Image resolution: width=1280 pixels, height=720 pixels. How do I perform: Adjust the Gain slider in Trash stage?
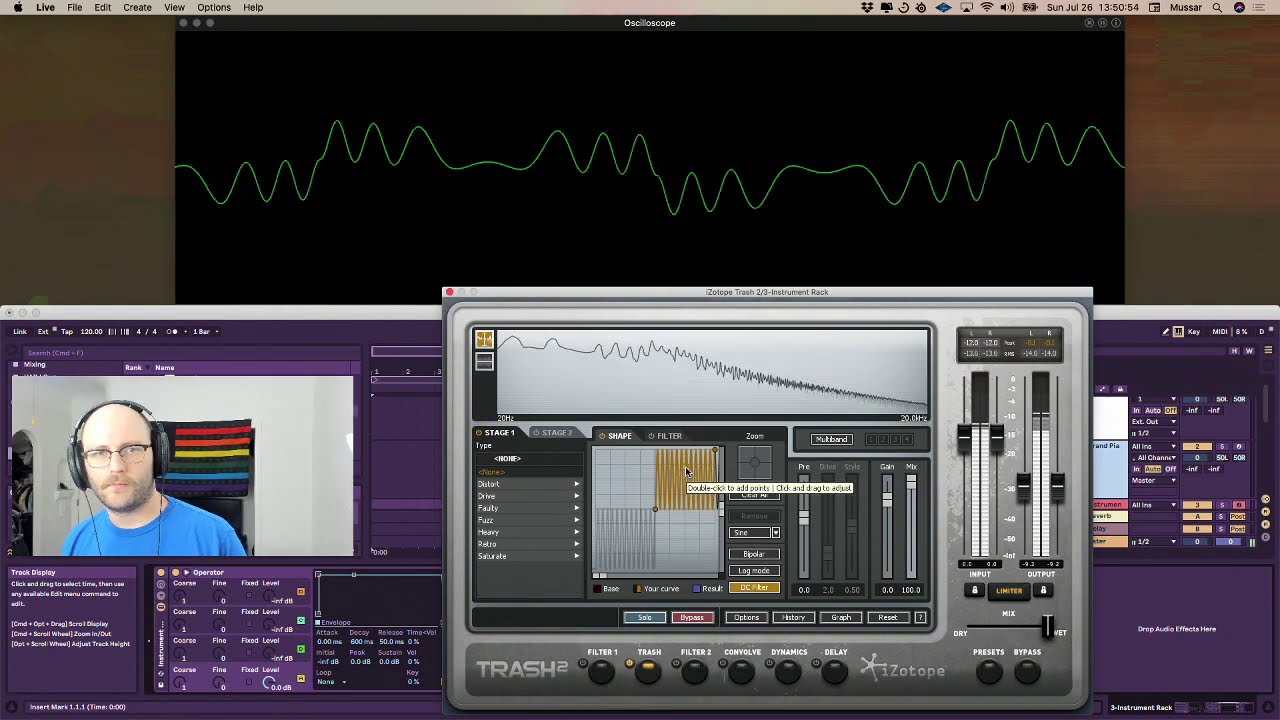[887, 497]
